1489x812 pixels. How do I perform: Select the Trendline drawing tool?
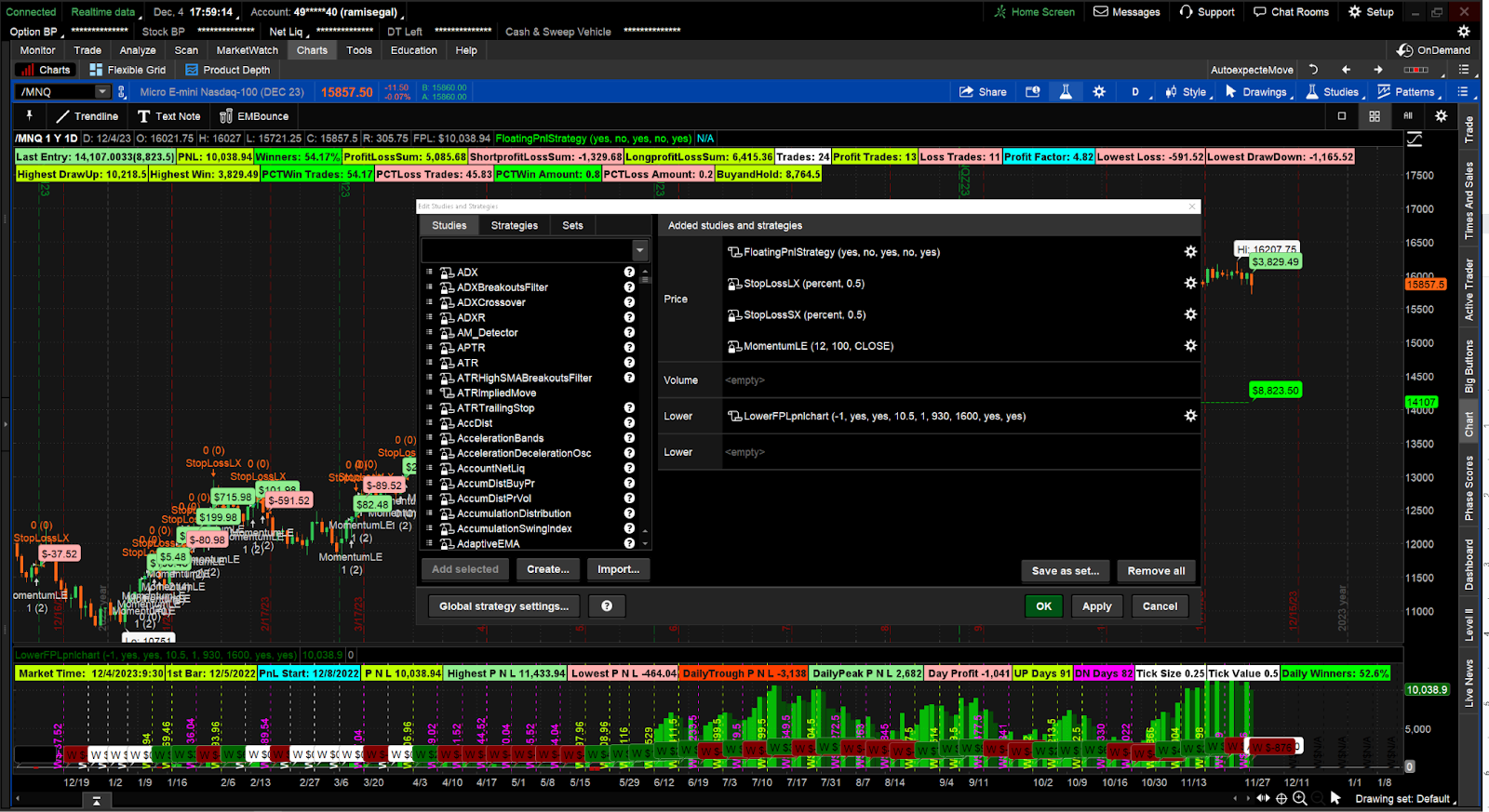point(87,116)
